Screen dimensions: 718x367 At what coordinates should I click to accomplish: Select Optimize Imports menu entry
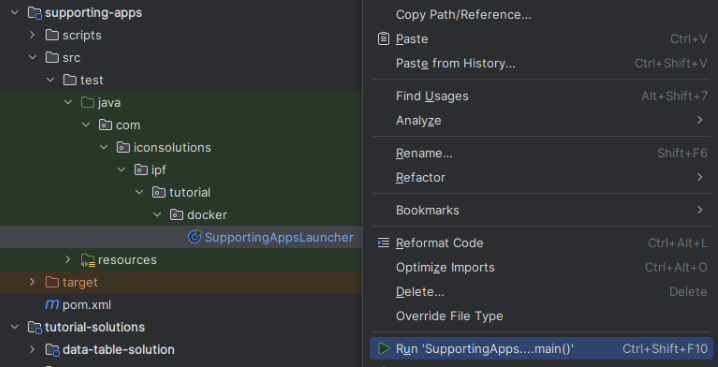coord(542,267)
